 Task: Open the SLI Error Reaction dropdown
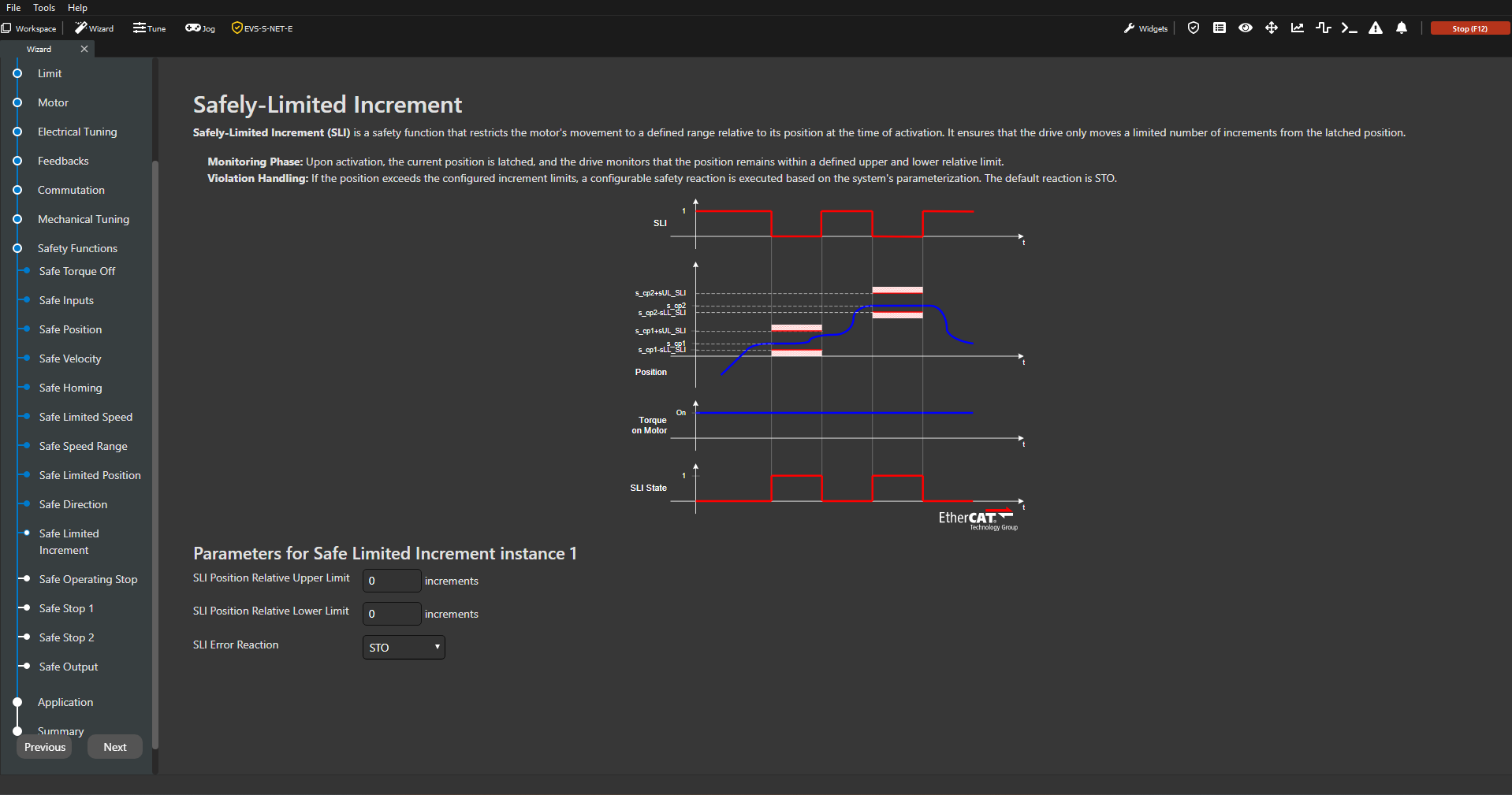click(x=404, y=648)
